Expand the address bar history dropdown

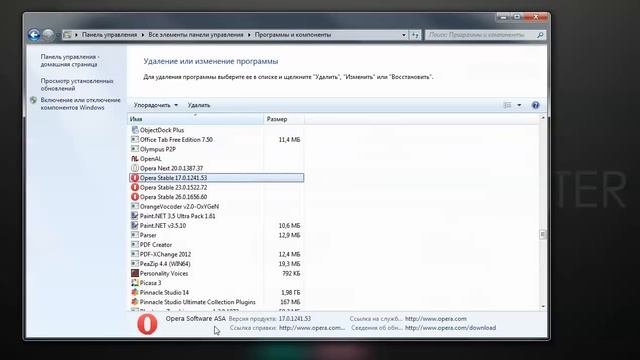click(404, 35)
